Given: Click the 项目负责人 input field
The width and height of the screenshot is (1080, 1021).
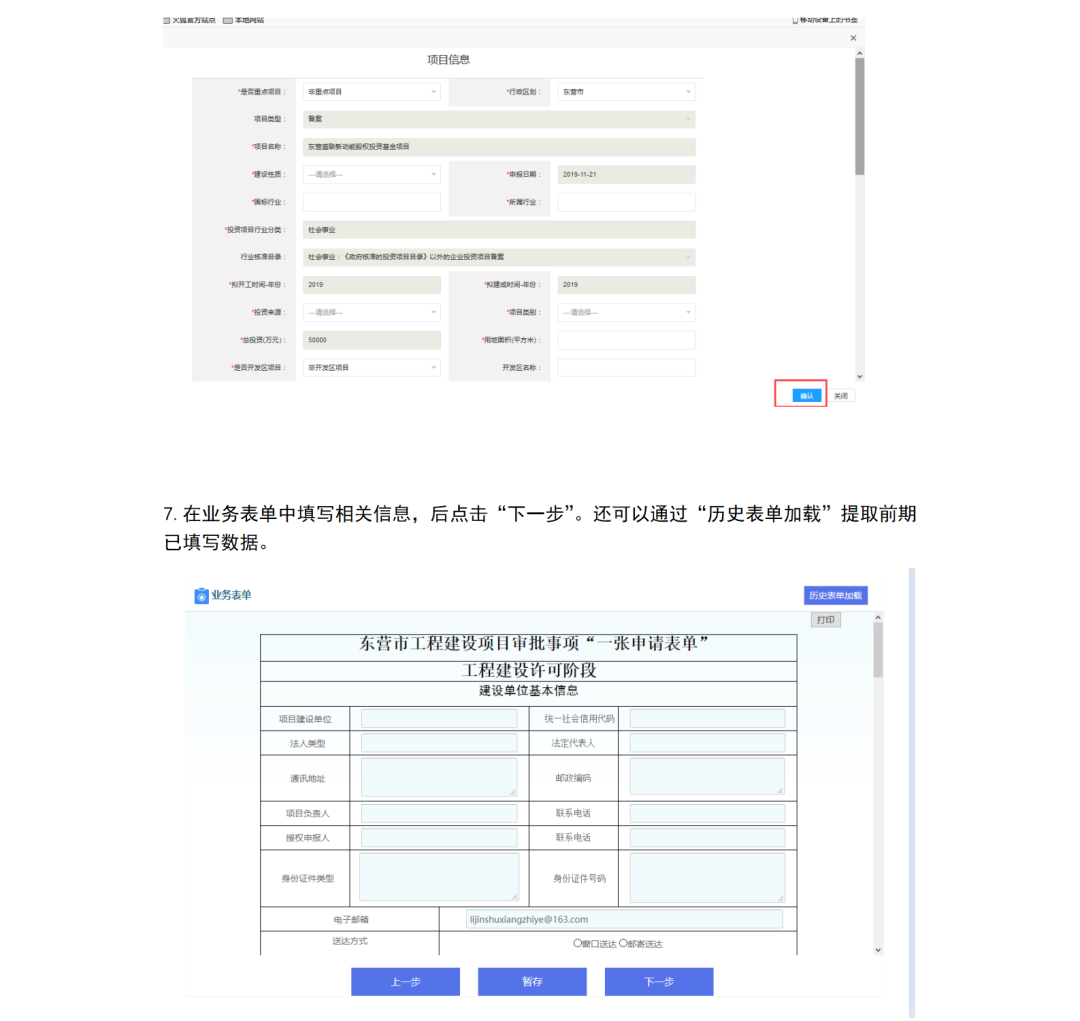Looking at the screenshot, I should point(439,813).
